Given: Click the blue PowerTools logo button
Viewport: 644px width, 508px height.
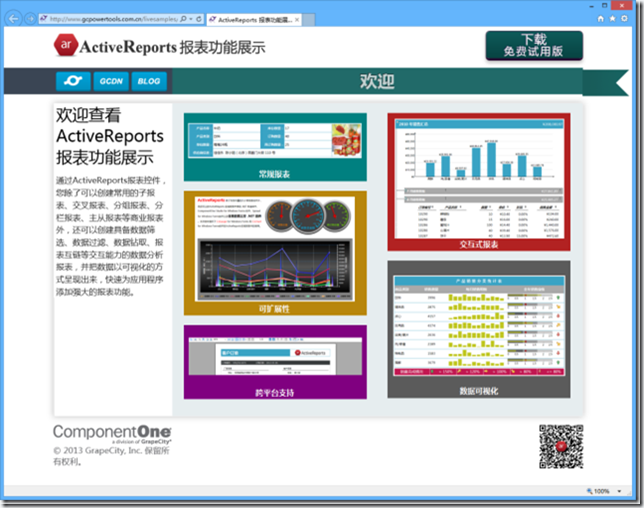Looking at the screenshot, I should coord(74,81).
